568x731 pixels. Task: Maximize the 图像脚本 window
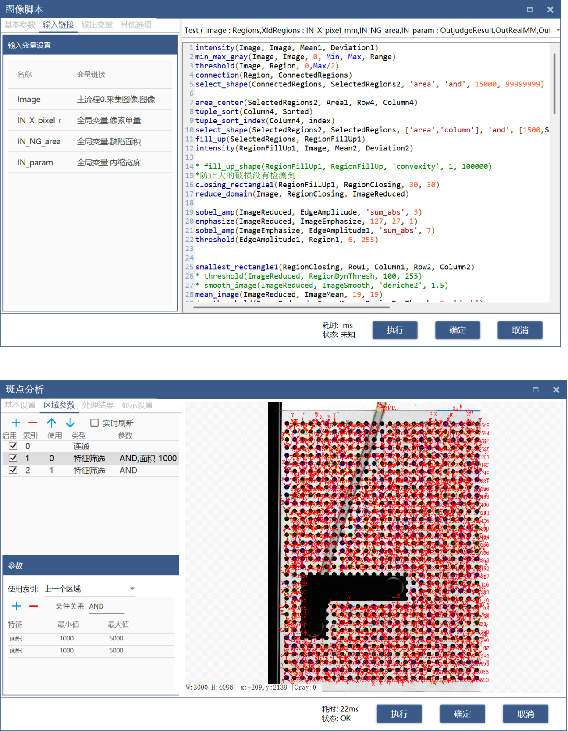(x=530, y=9)
